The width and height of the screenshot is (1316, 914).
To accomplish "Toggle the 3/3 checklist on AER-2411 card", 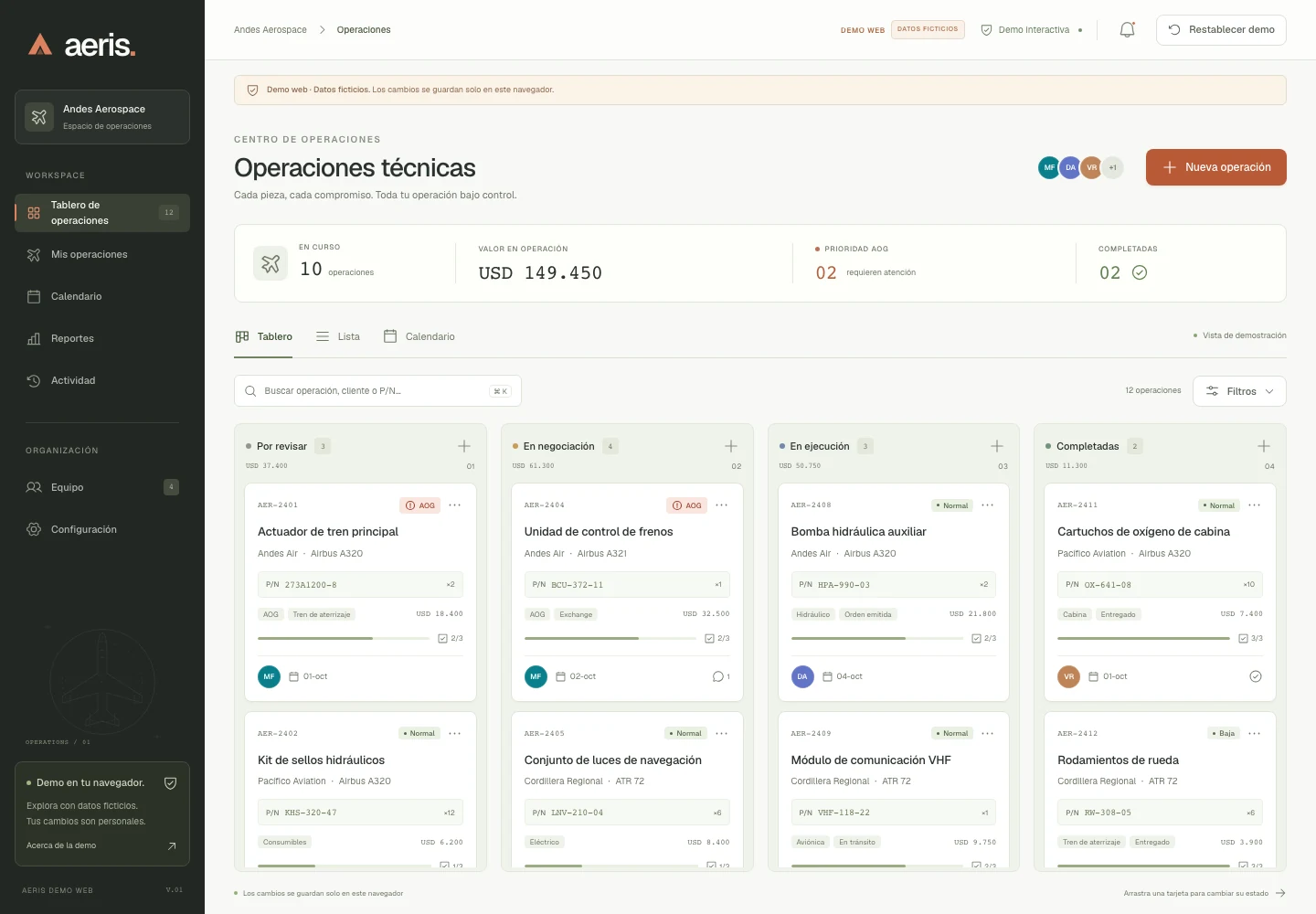I will [x=1251, y=639].
